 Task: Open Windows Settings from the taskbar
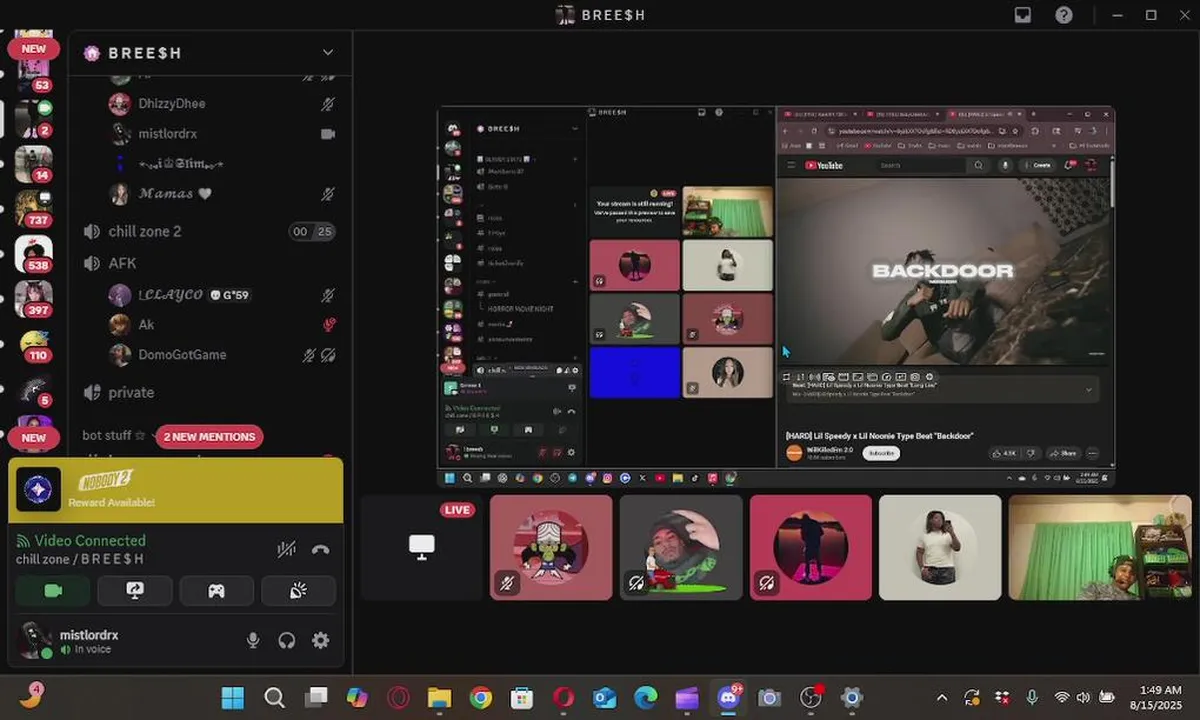click(x=852, y=698)
